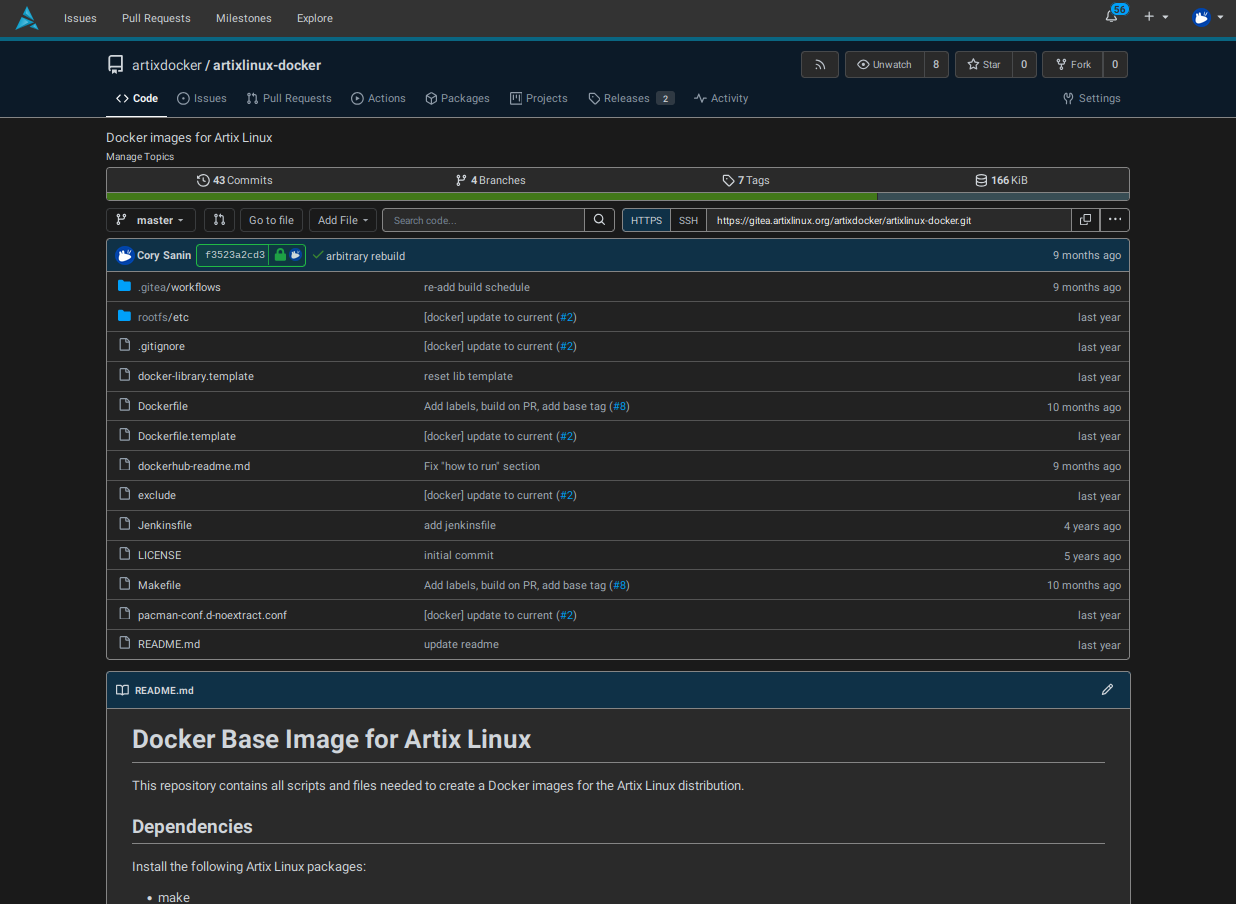The width and height of the screenshot is (1236, 904).
Task: Open the Jenkinsfile
Action: (x=165, y=525)
